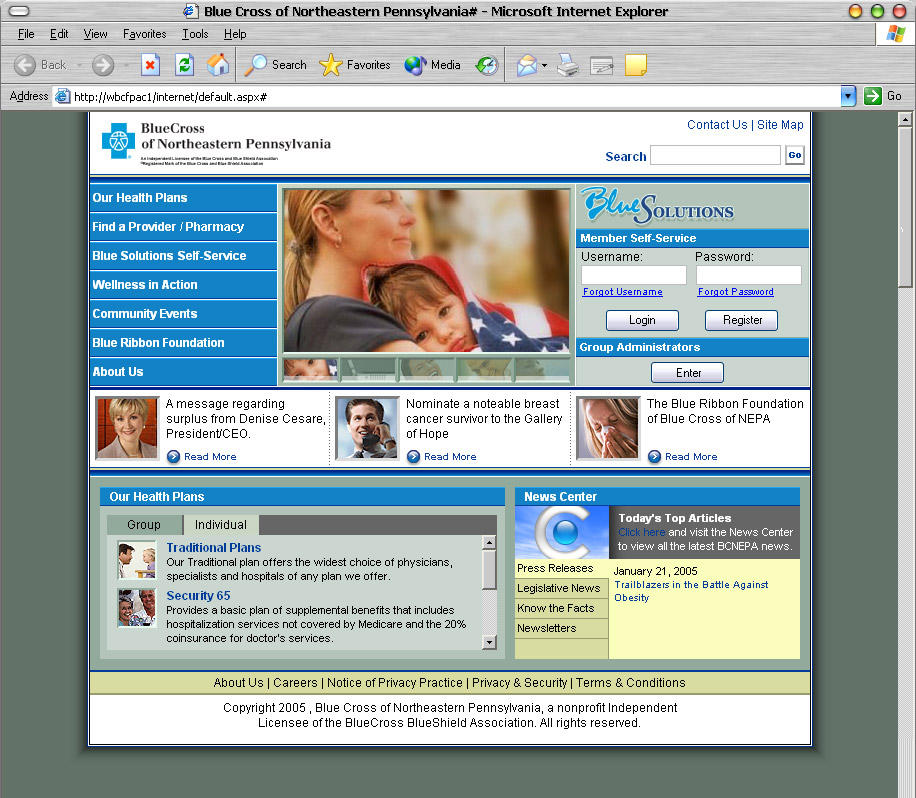Open the Mail button dropdown arrow
The width and height of the screenshot is (916, 798).
pyautogui.click(x=544, y=65)
